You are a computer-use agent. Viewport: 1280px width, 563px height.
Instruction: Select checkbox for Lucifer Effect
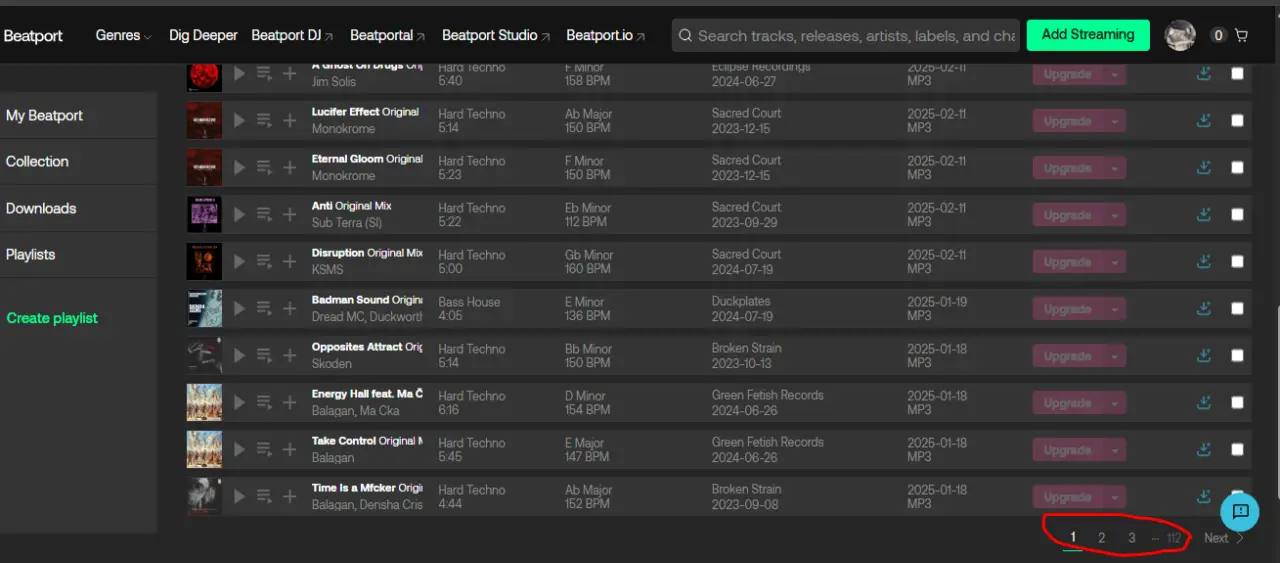[1237, 120]
